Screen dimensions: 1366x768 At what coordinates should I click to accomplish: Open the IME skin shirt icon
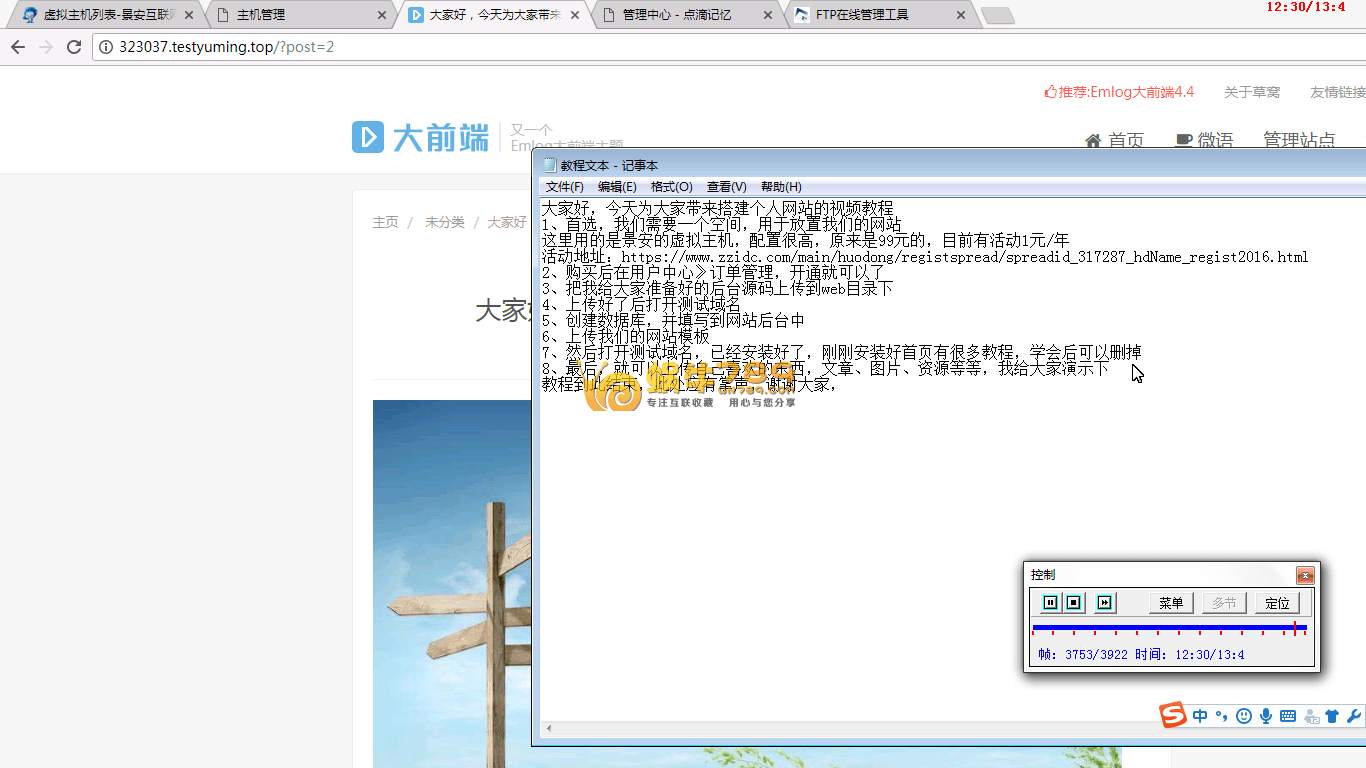click(1332, 716)
